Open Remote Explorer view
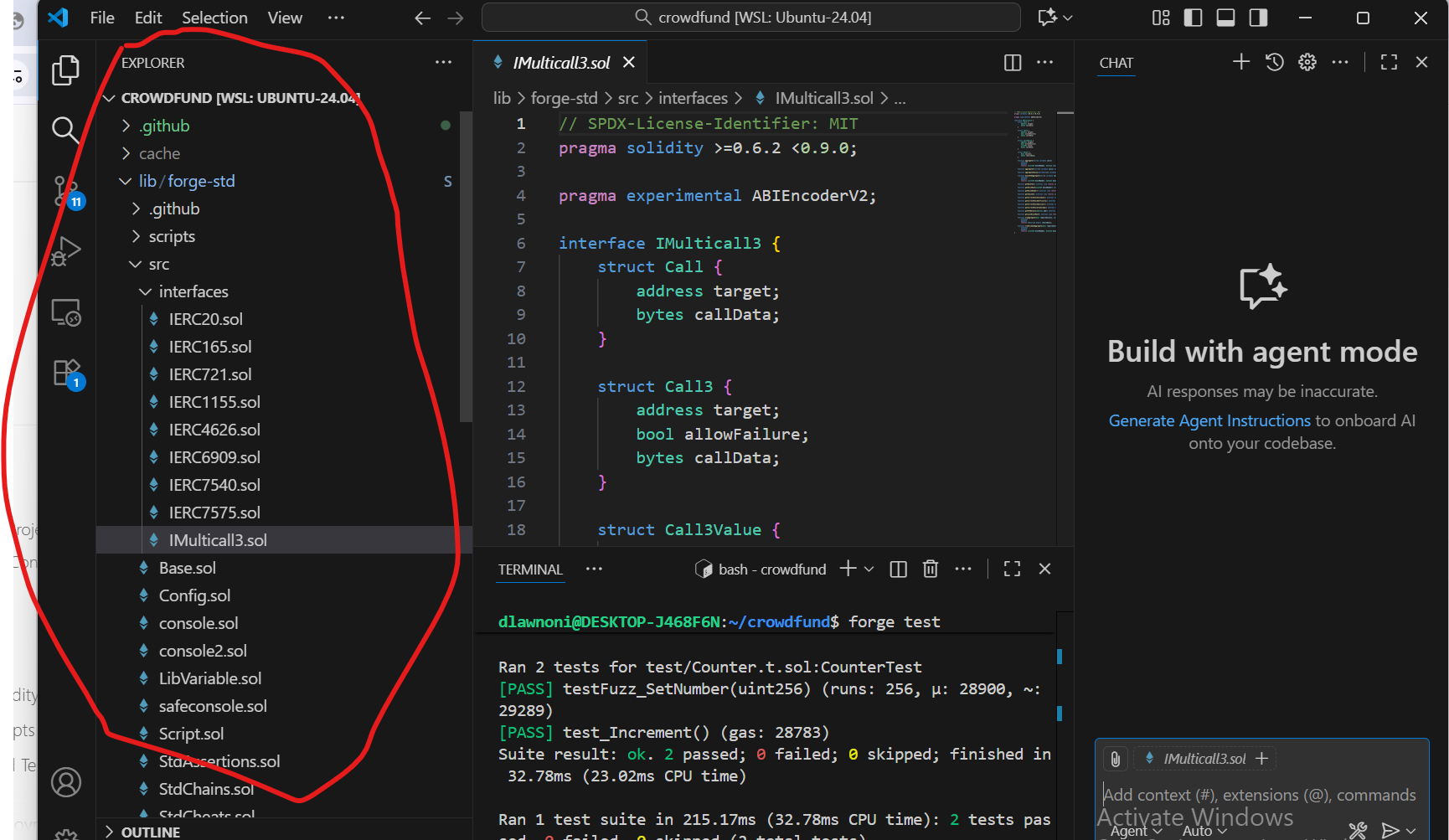 65,312
